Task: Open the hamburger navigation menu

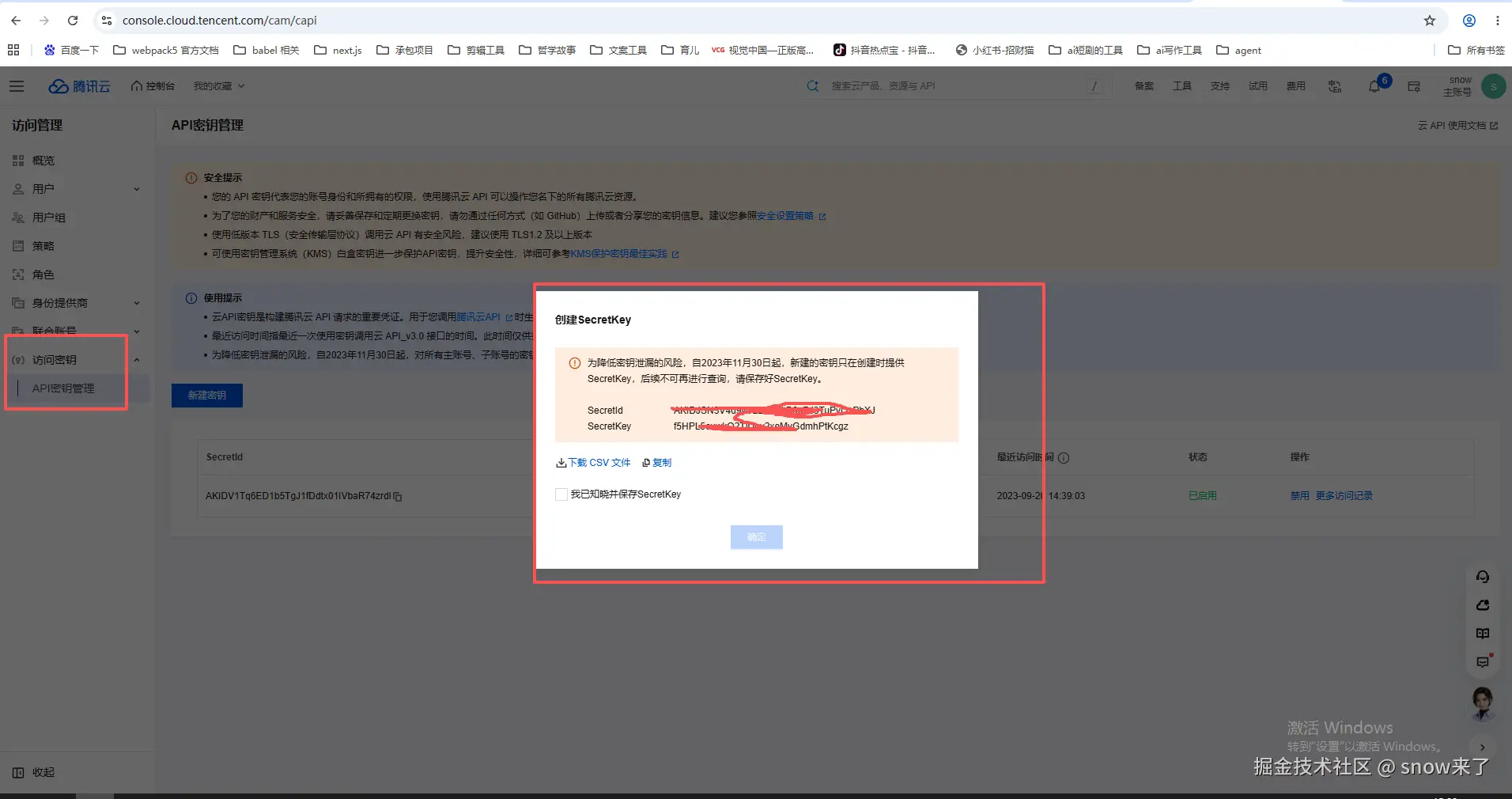Action: [17, 86]
